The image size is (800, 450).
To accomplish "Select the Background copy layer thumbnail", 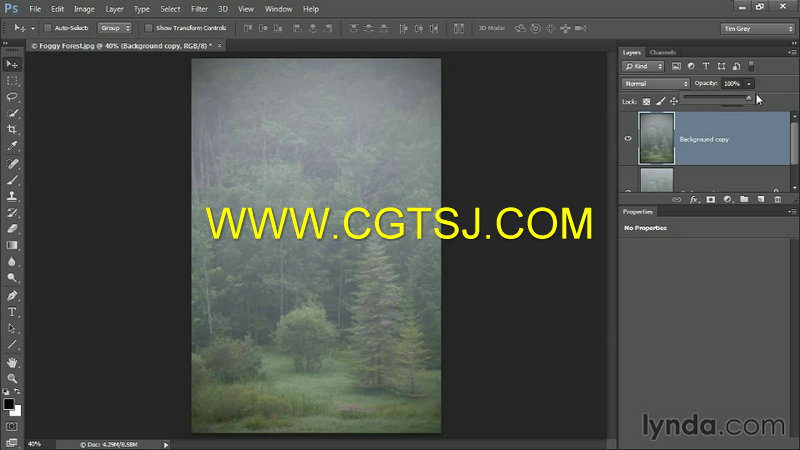I will [x=657, y=138].
